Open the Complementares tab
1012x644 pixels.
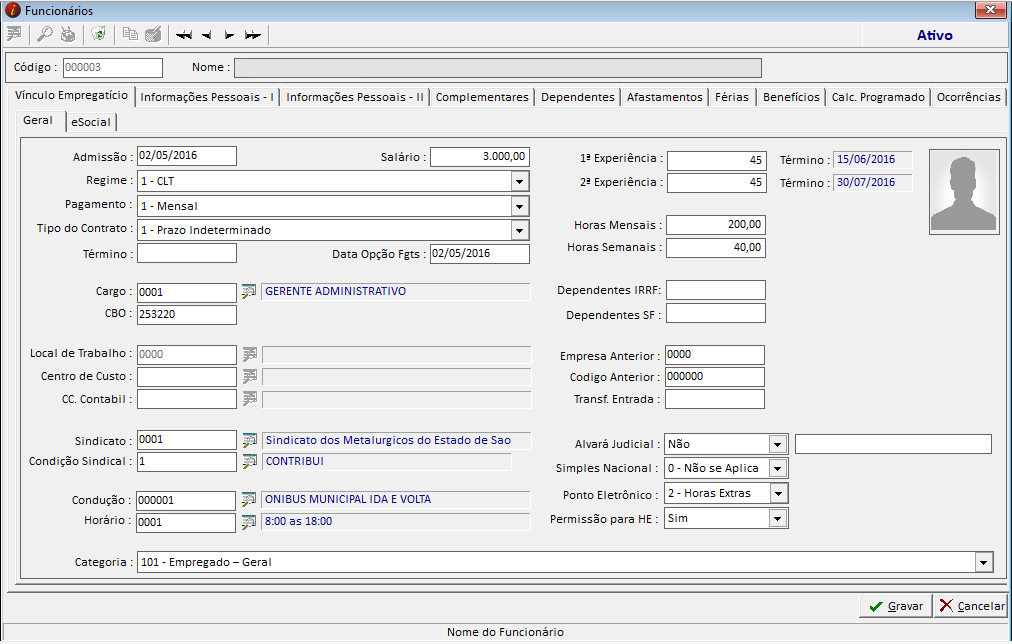[x=482, y=97]
